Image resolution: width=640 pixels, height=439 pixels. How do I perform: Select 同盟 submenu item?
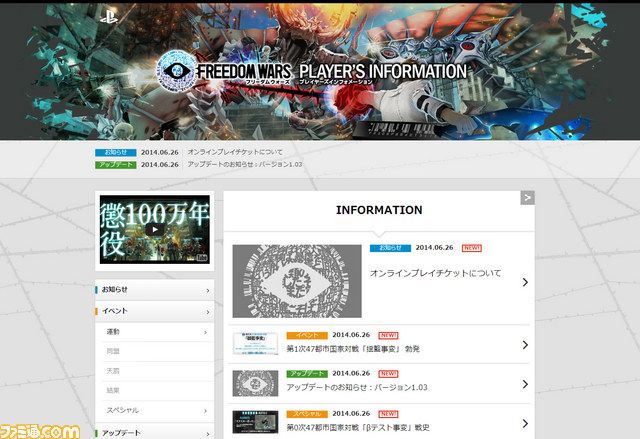[x=157, y=351]
